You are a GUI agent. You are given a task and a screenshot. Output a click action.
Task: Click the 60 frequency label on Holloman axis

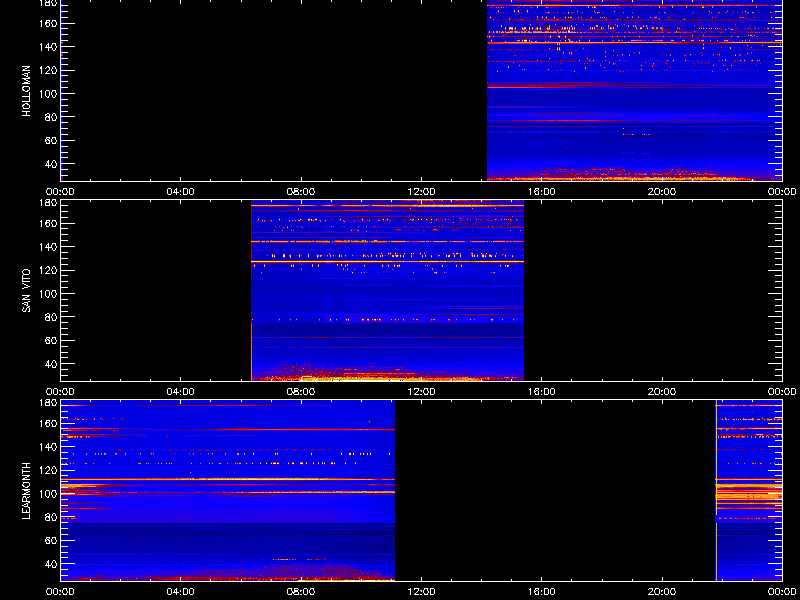click(53, 140)
